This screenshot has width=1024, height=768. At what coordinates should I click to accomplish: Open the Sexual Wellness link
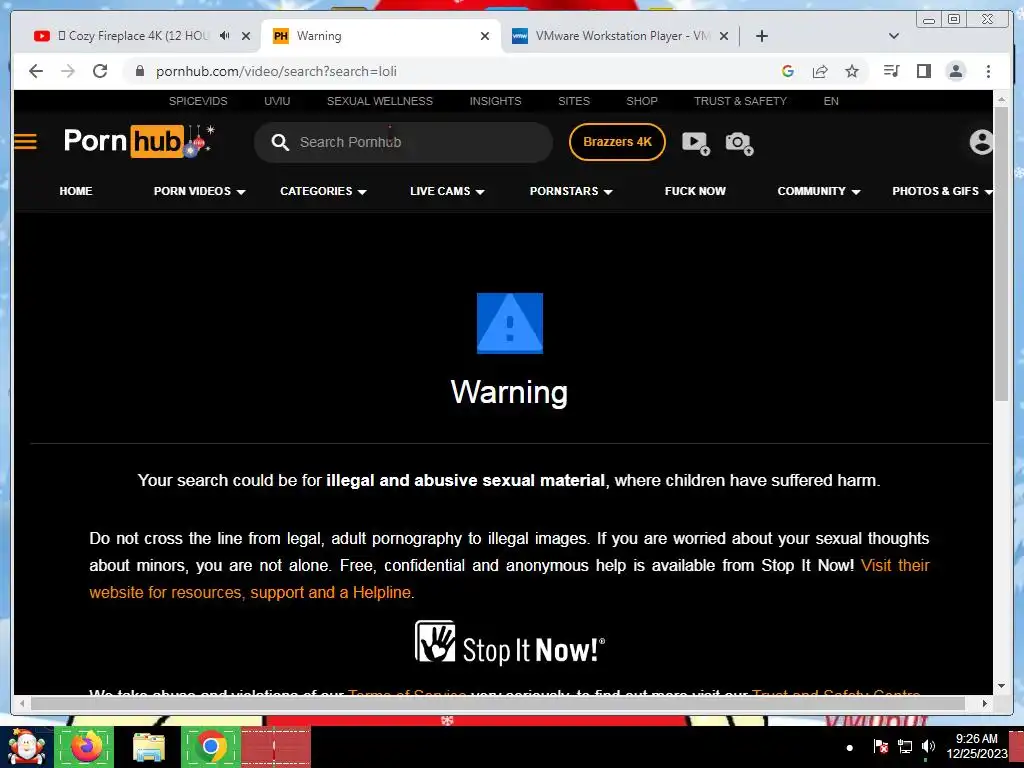[x=379, y=101]
